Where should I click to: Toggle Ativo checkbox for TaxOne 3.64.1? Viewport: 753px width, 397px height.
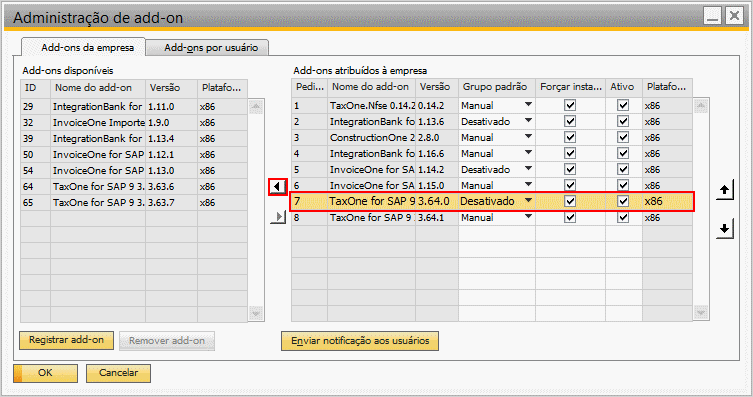tap(623, 217)
